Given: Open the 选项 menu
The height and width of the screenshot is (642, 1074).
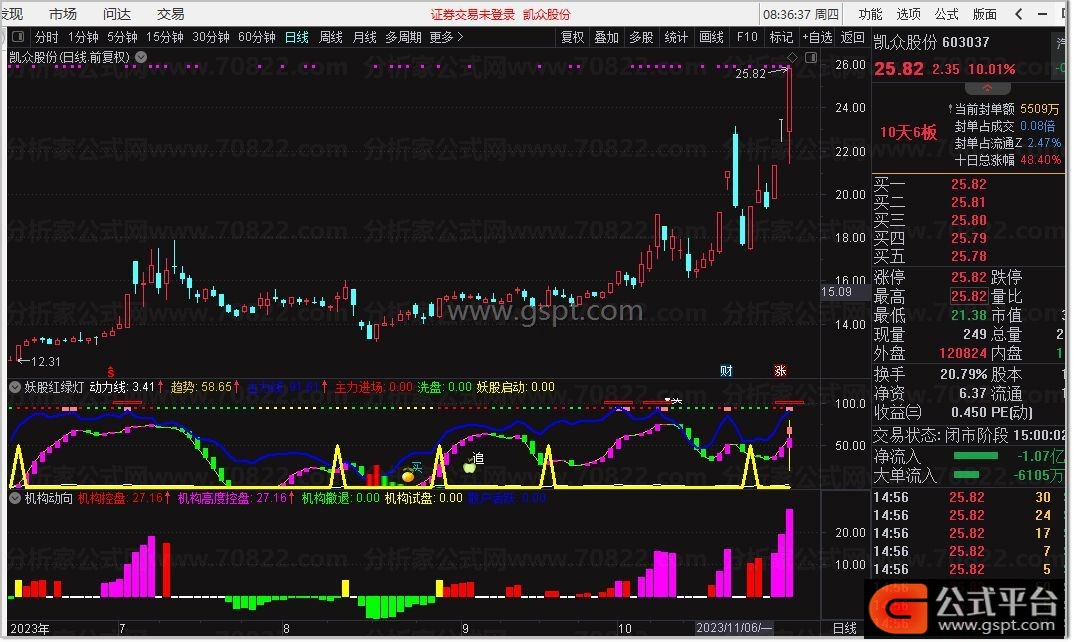Looking at the screenshot, I should pos(908,14).
